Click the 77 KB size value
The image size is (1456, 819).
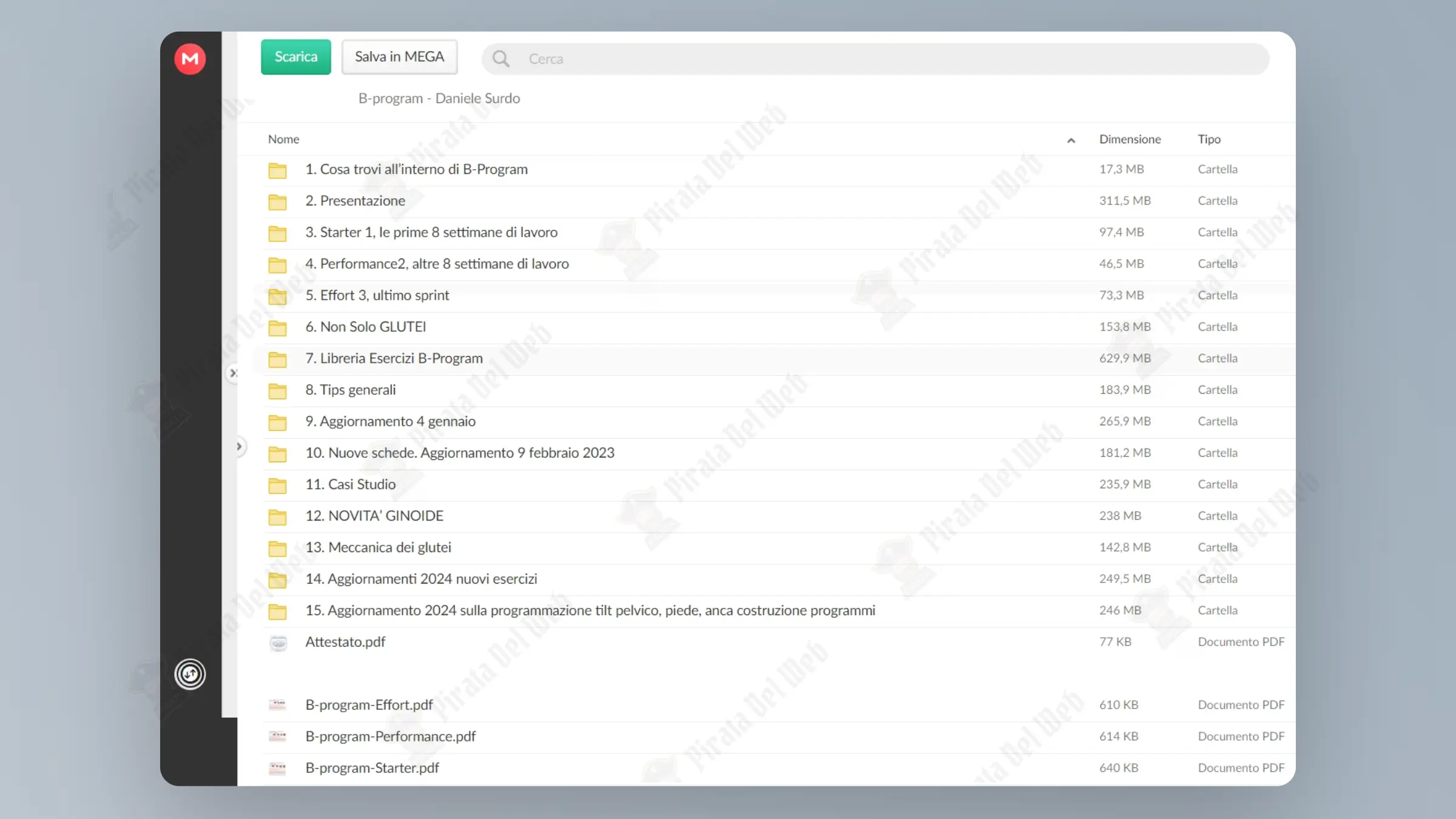tap(1115, 642)
